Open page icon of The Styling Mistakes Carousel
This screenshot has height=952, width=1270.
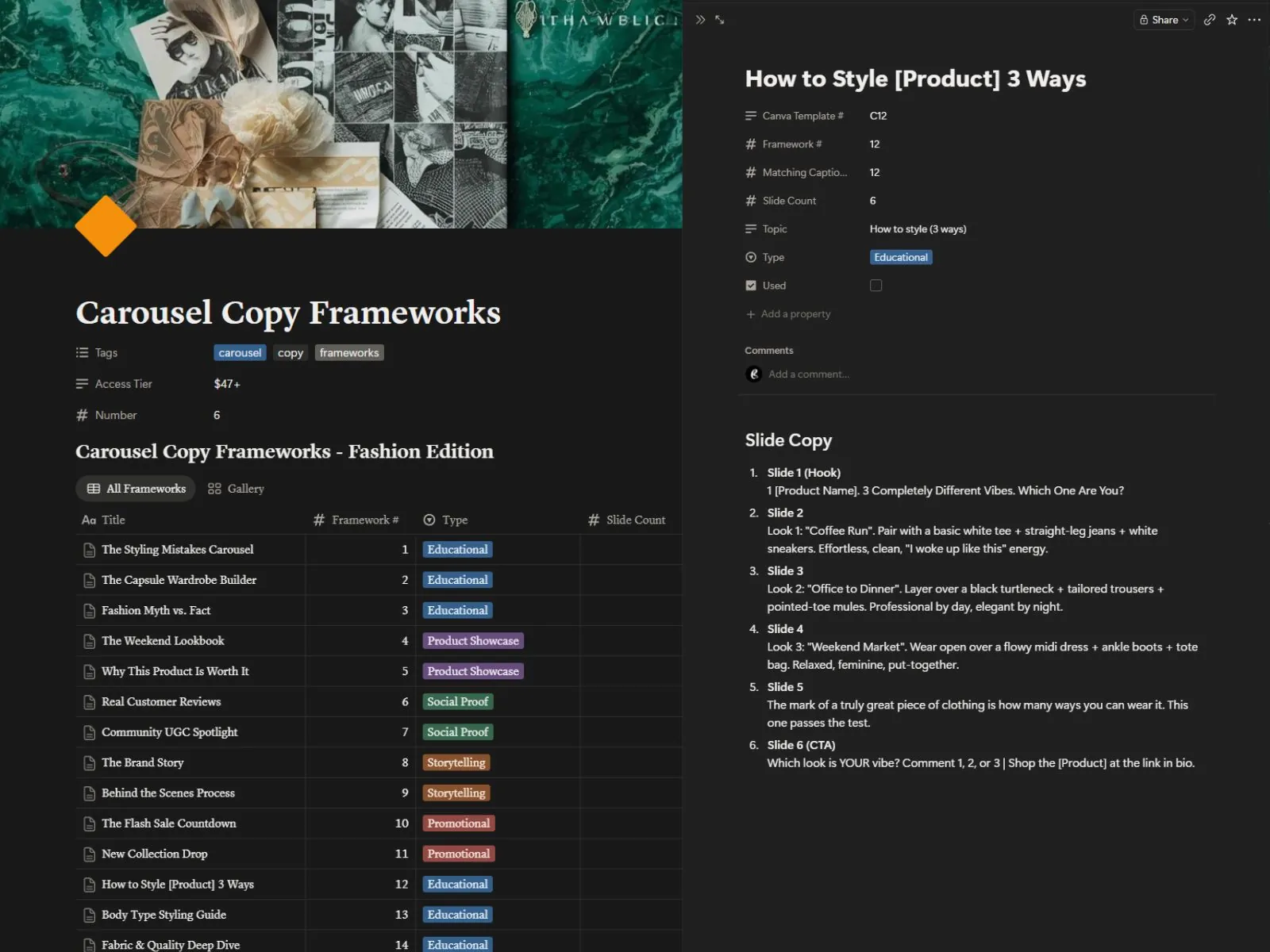point(90,550)
